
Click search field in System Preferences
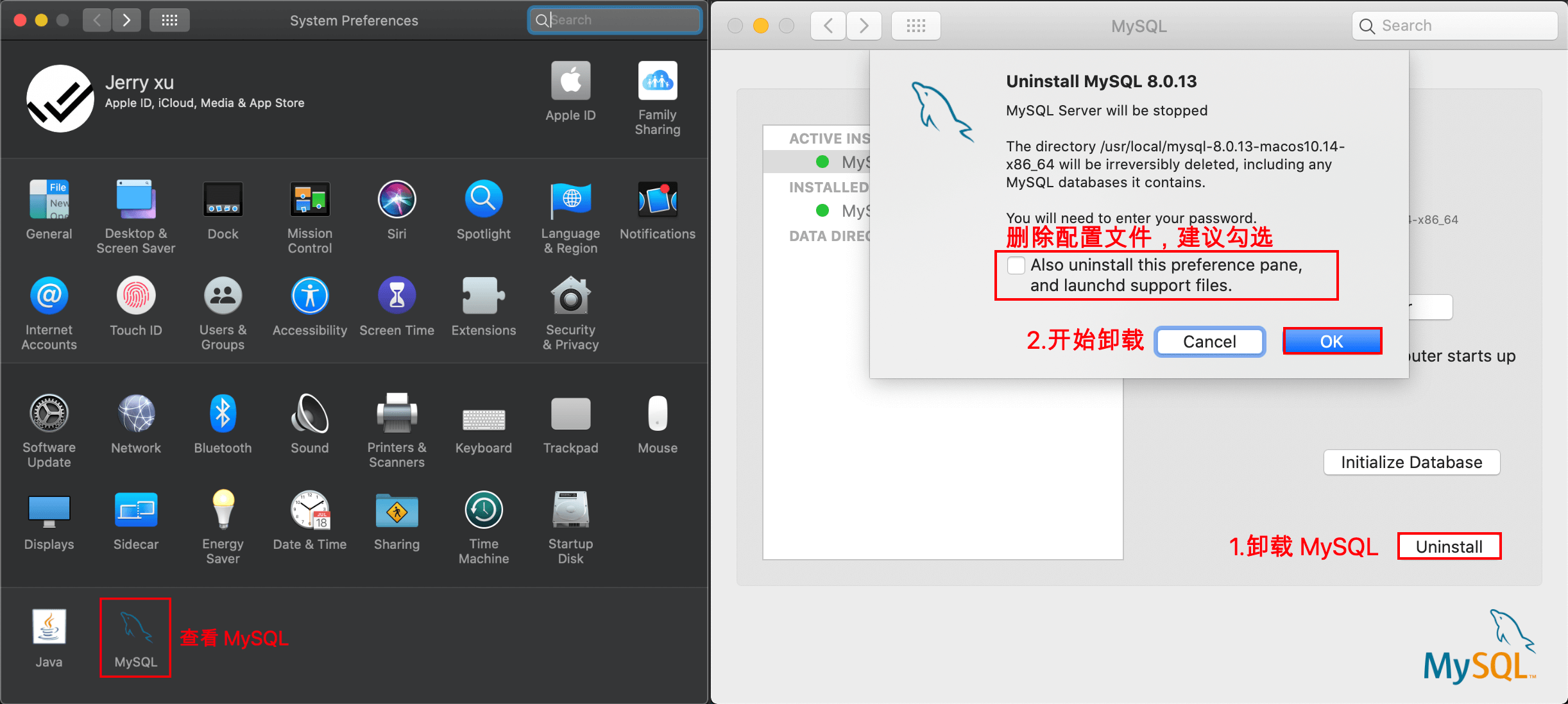pos(615,20)
